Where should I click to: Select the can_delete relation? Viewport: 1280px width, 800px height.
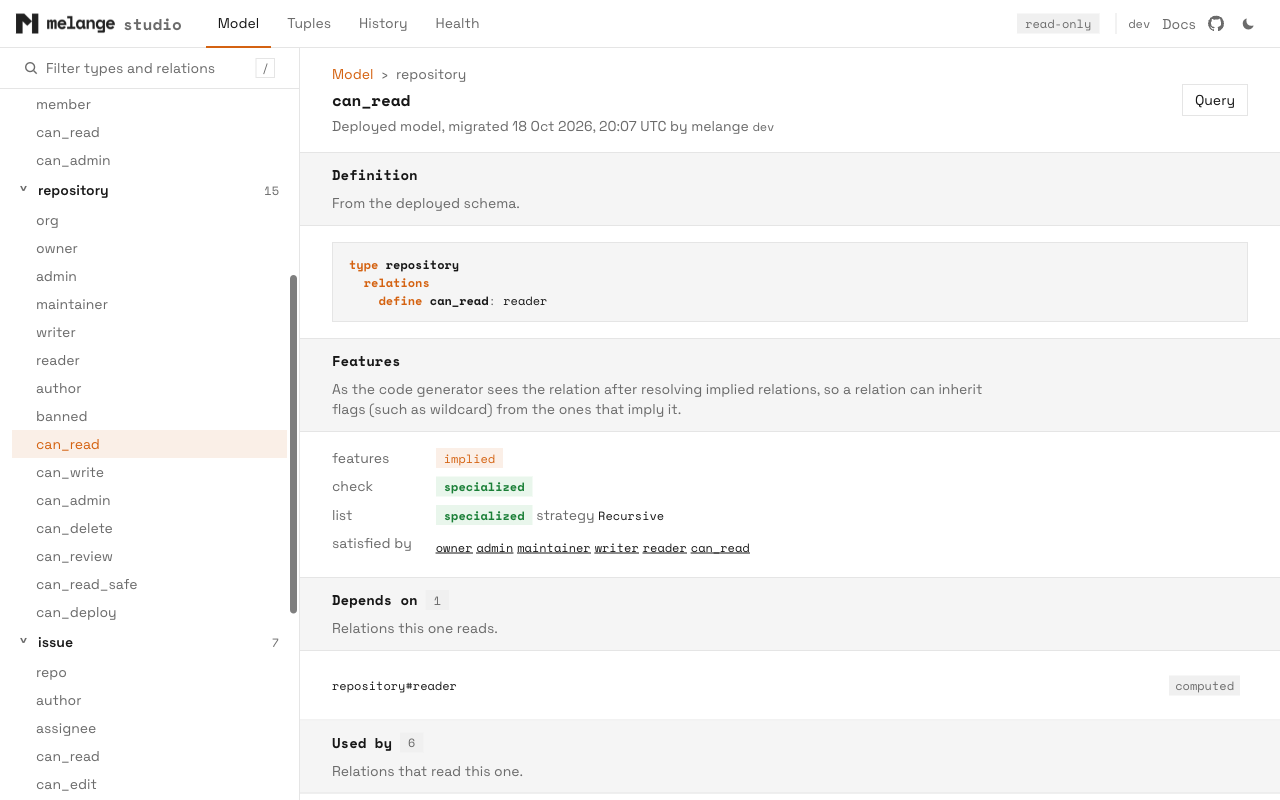click(x=150, y=528)
